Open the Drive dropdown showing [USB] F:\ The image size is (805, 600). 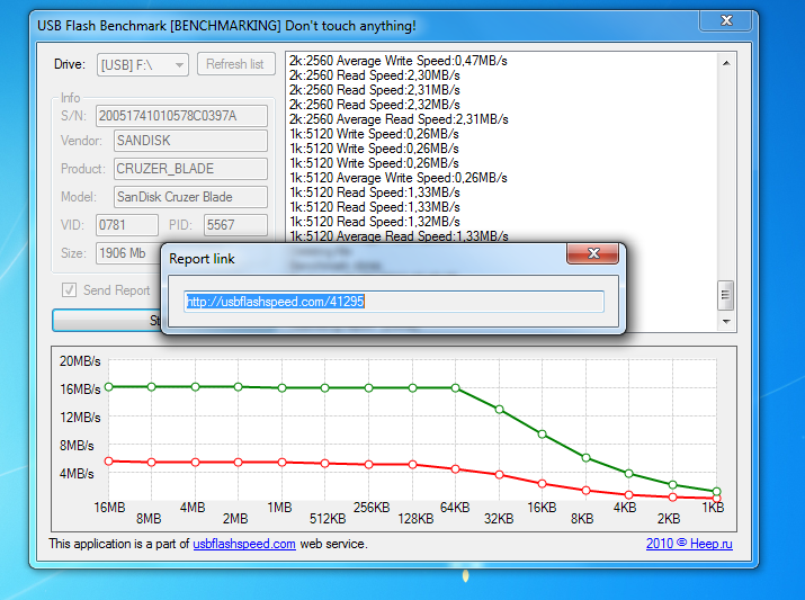click(142, 64)
